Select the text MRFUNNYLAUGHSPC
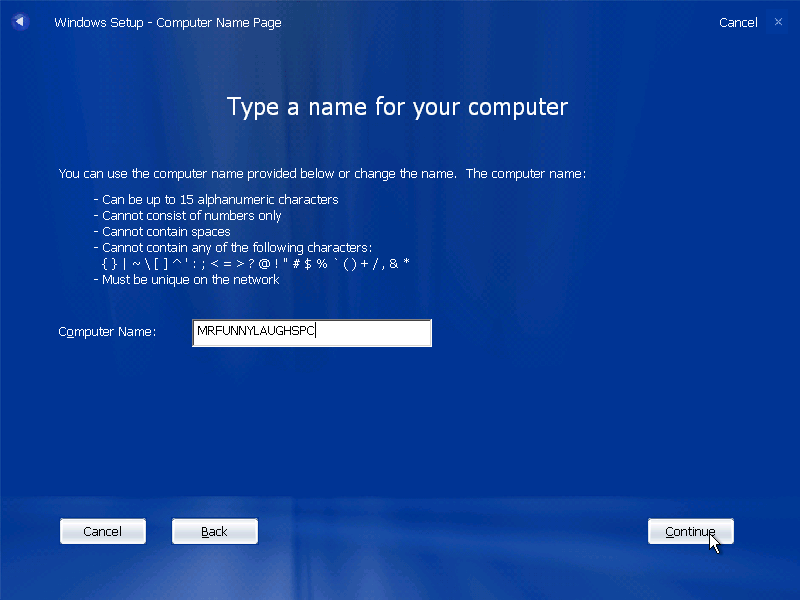The image size is (800, 600). pyautogui.click(x=256, y=331)
